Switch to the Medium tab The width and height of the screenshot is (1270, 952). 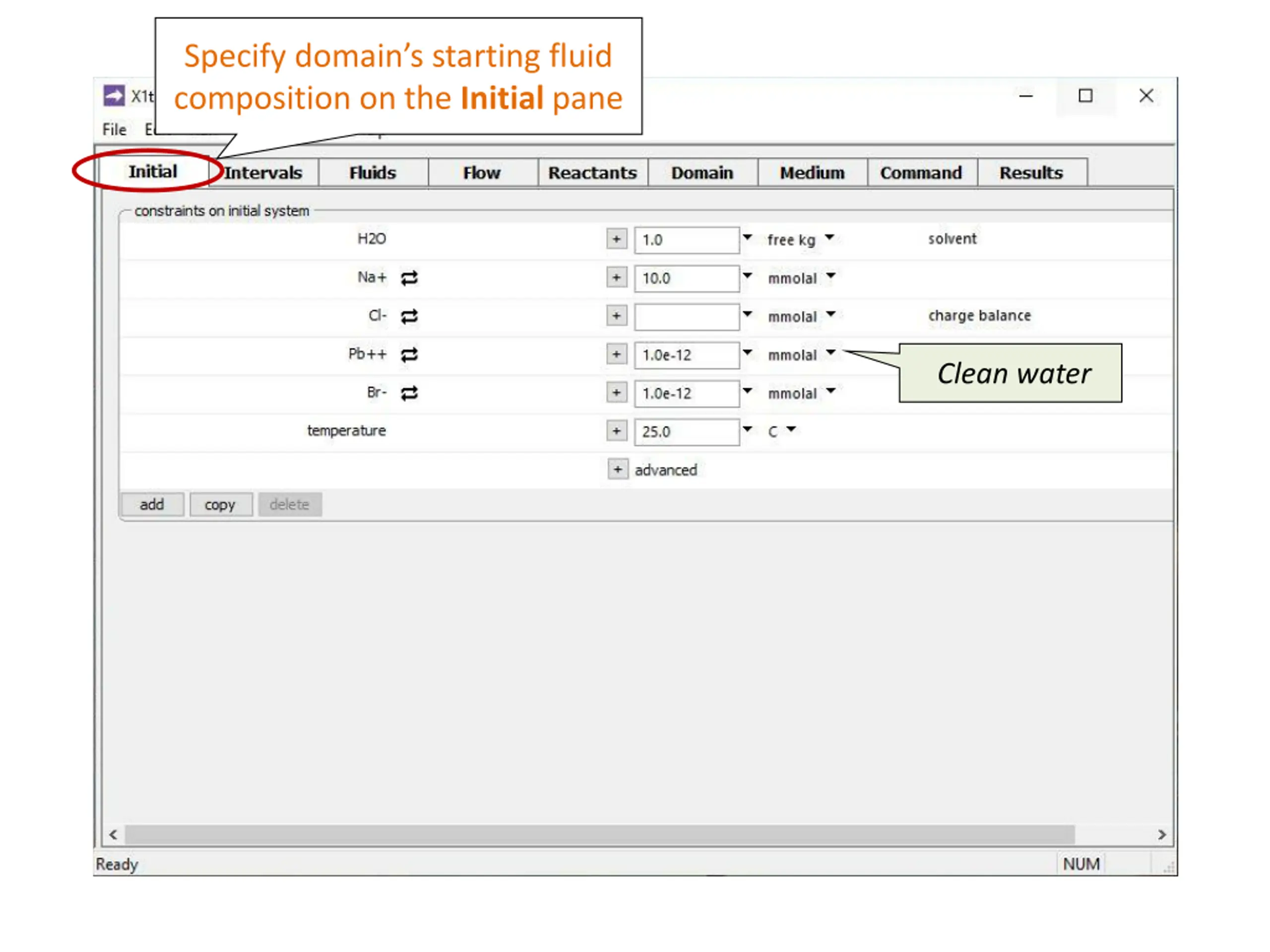click(813, 173)
